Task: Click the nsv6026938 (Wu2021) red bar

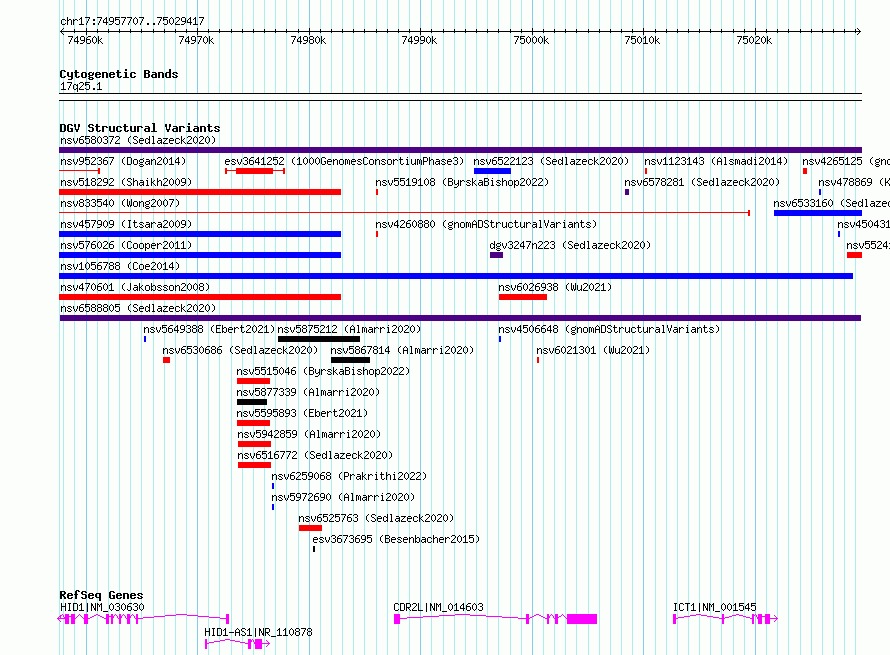Action: click(x=523, y=297)
